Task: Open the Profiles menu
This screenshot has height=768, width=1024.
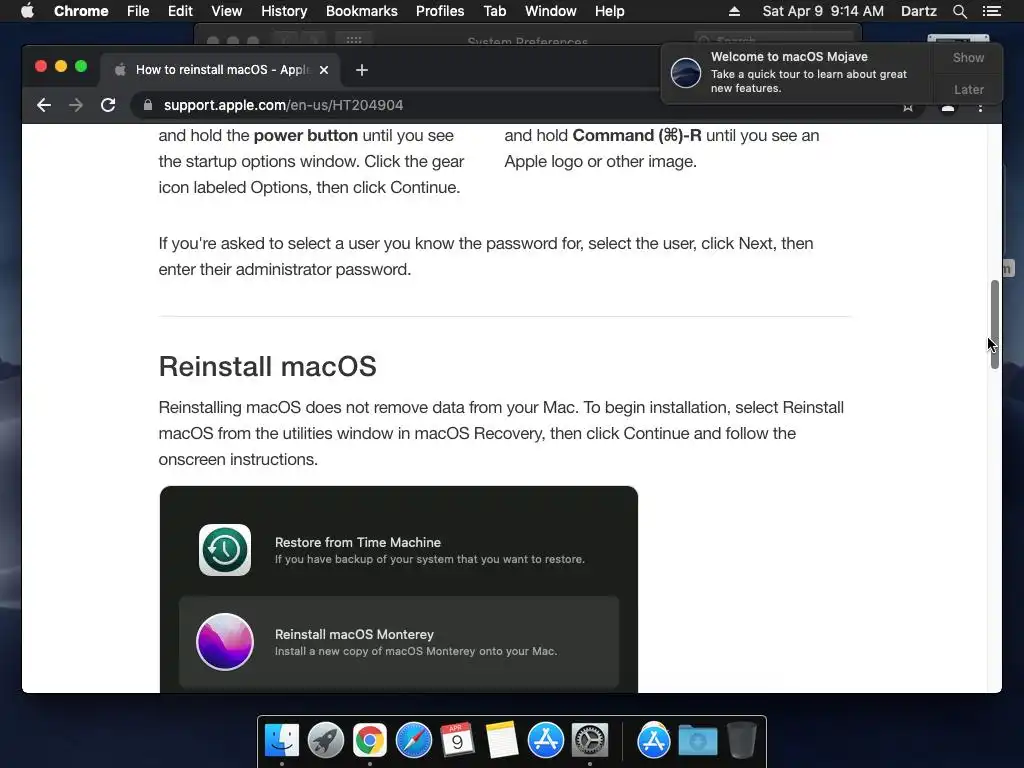Action: 440,11
